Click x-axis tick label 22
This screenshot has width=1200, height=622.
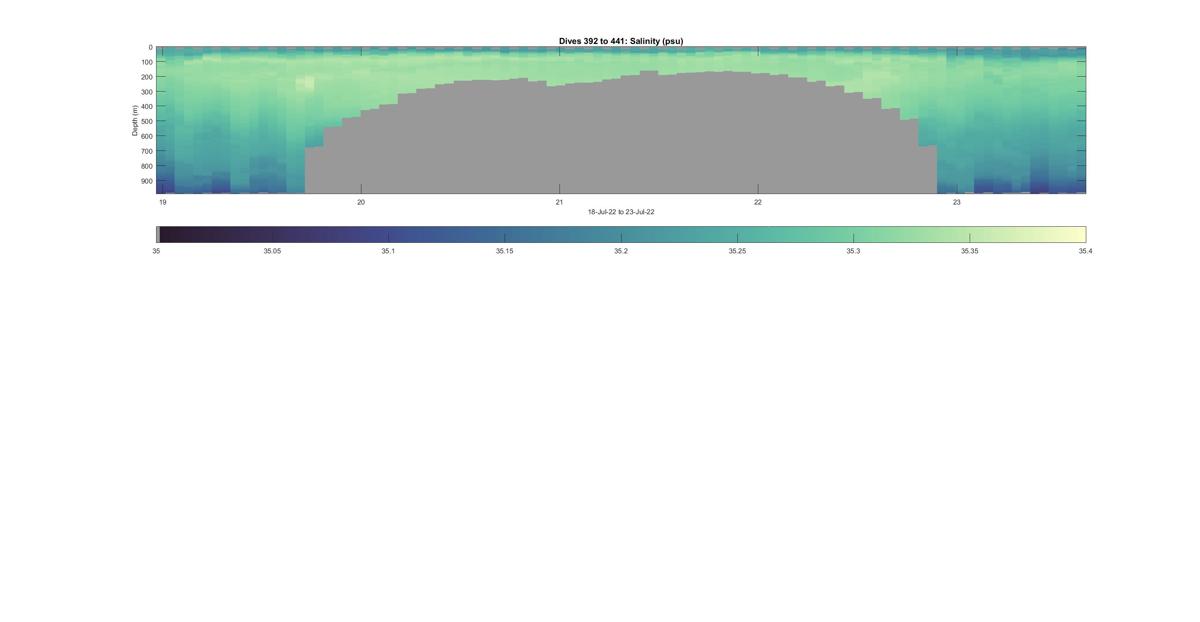(x=758, y=202)
